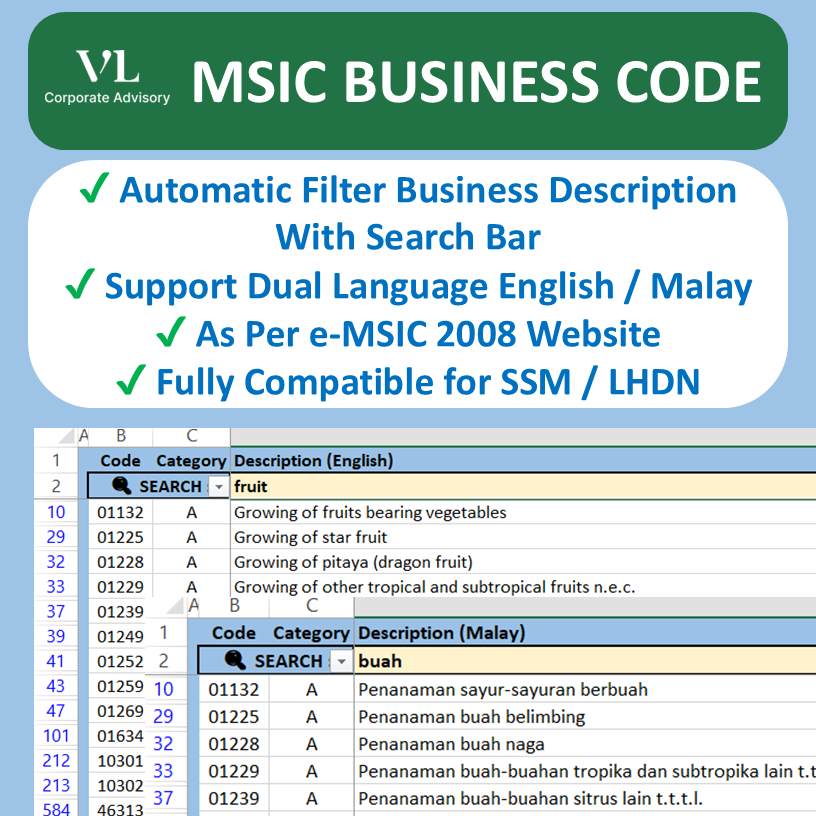Select 'Penanaman buah-buahan sitrus lain' cell
The width and height of the screenshot is (816, 816).
(585, 798)
